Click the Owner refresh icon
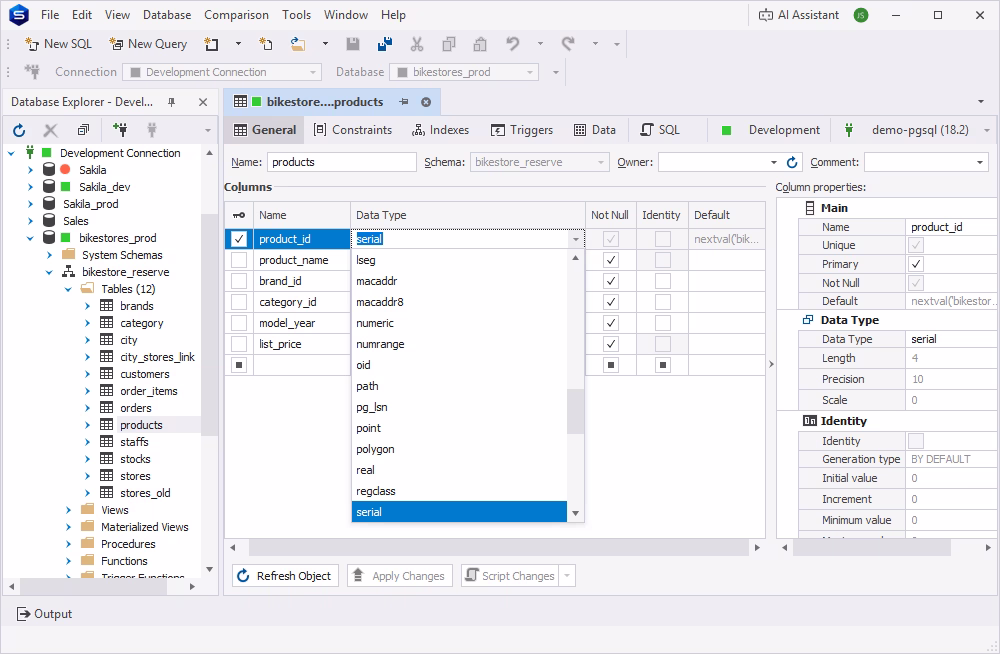The image size is (1000, 654). point(792,162)
